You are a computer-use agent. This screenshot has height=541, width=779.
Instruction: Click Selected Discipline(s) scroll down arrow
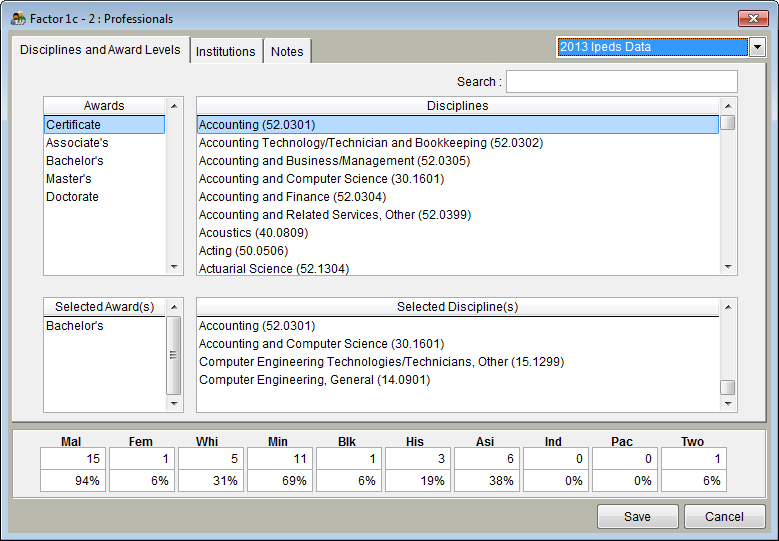coord(728,403)
